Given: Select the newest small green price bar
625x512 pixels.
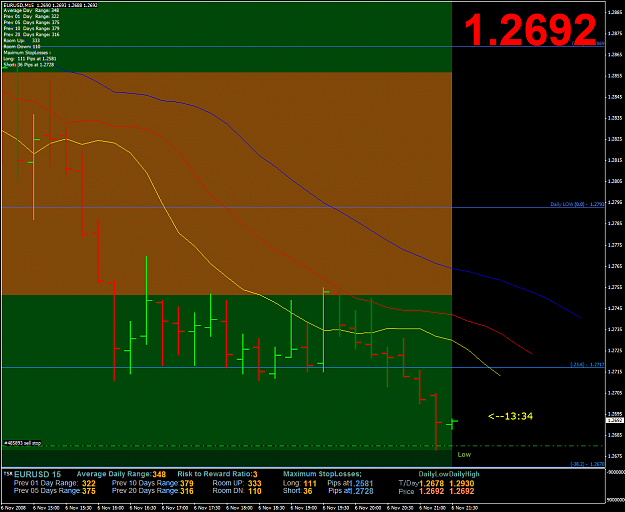Looking at the screenshot, I should pos(452,424).
